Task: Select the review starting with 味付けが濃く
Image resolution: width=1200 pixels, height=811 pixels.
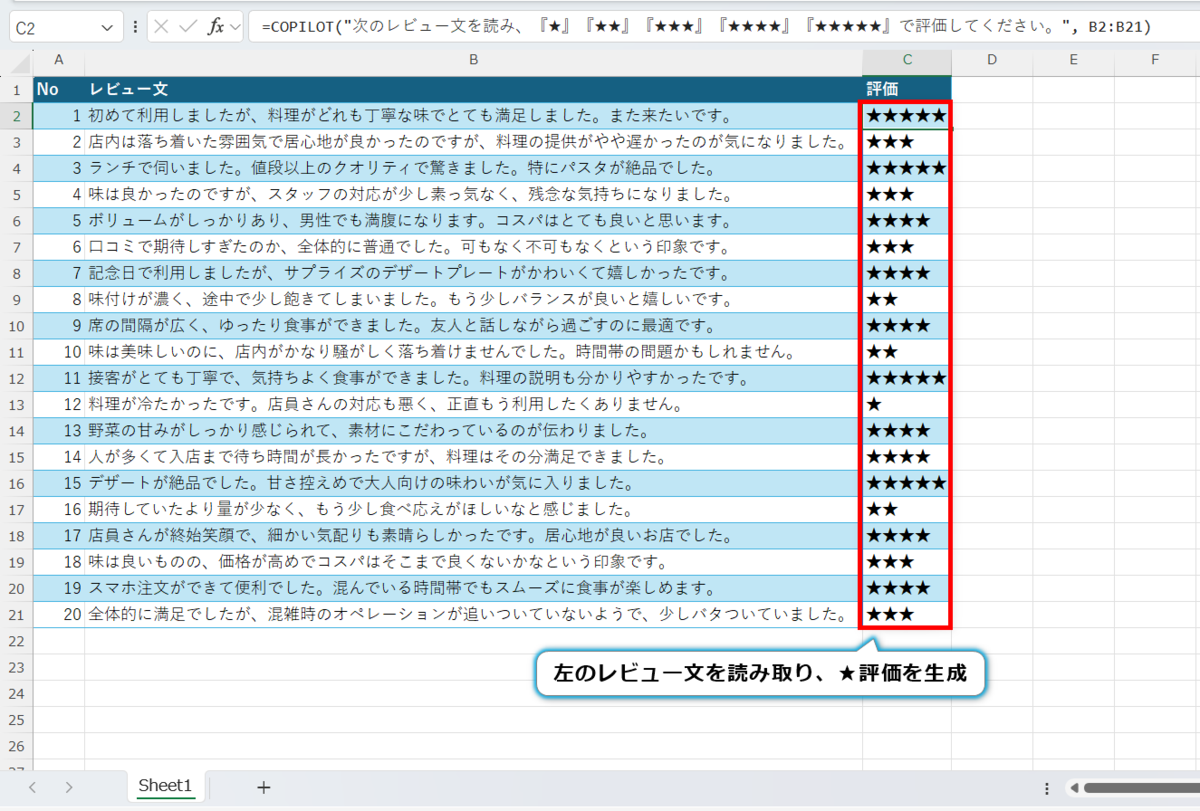Action: (474, 299)
